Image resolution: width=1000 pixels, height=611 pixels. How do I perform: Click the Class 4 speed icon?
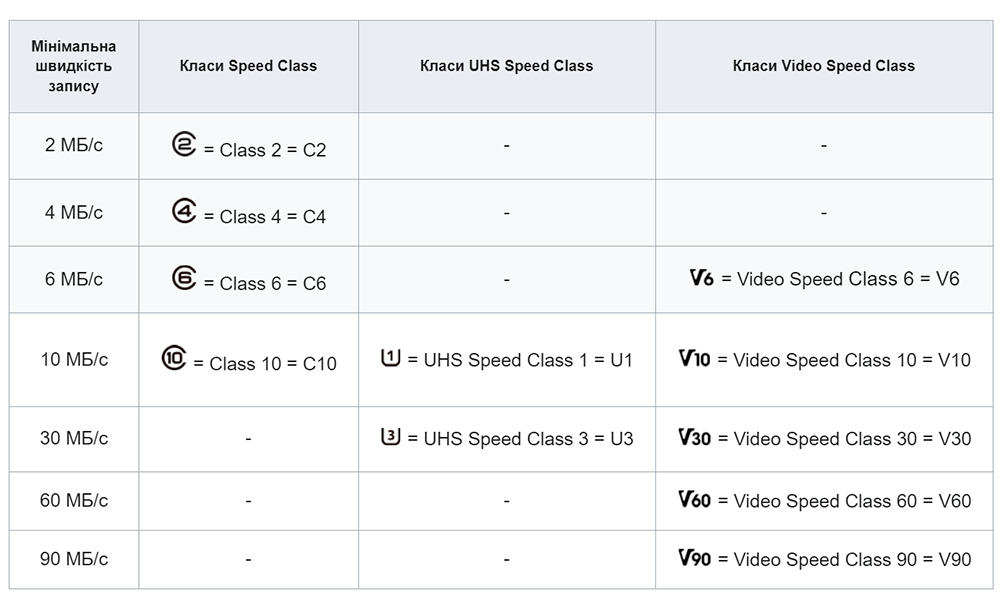184,211
